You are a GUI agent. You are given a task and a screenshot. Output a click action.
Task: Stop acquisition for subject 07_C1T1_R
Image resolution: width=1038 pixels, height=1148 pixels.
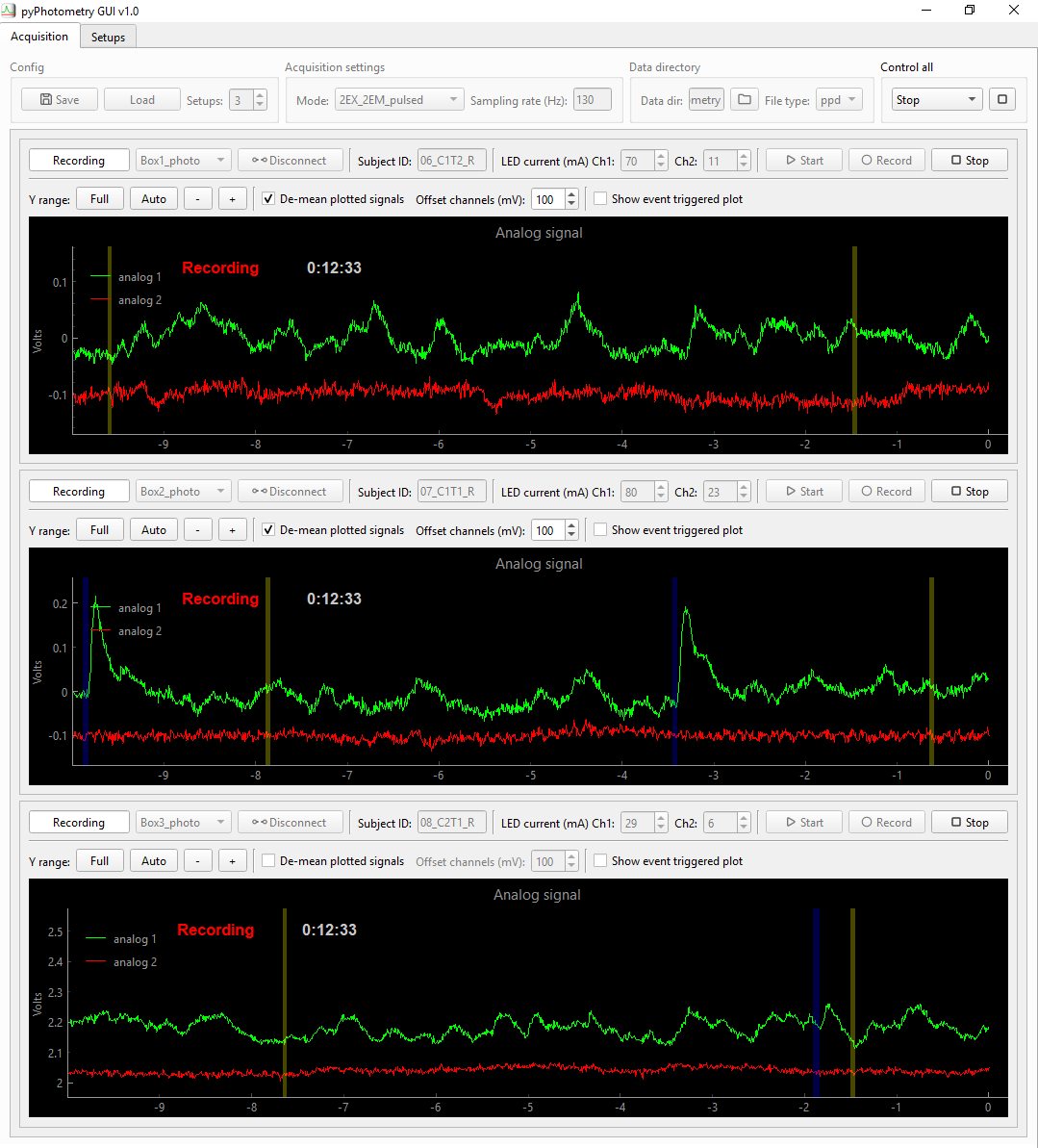point(969,492)
